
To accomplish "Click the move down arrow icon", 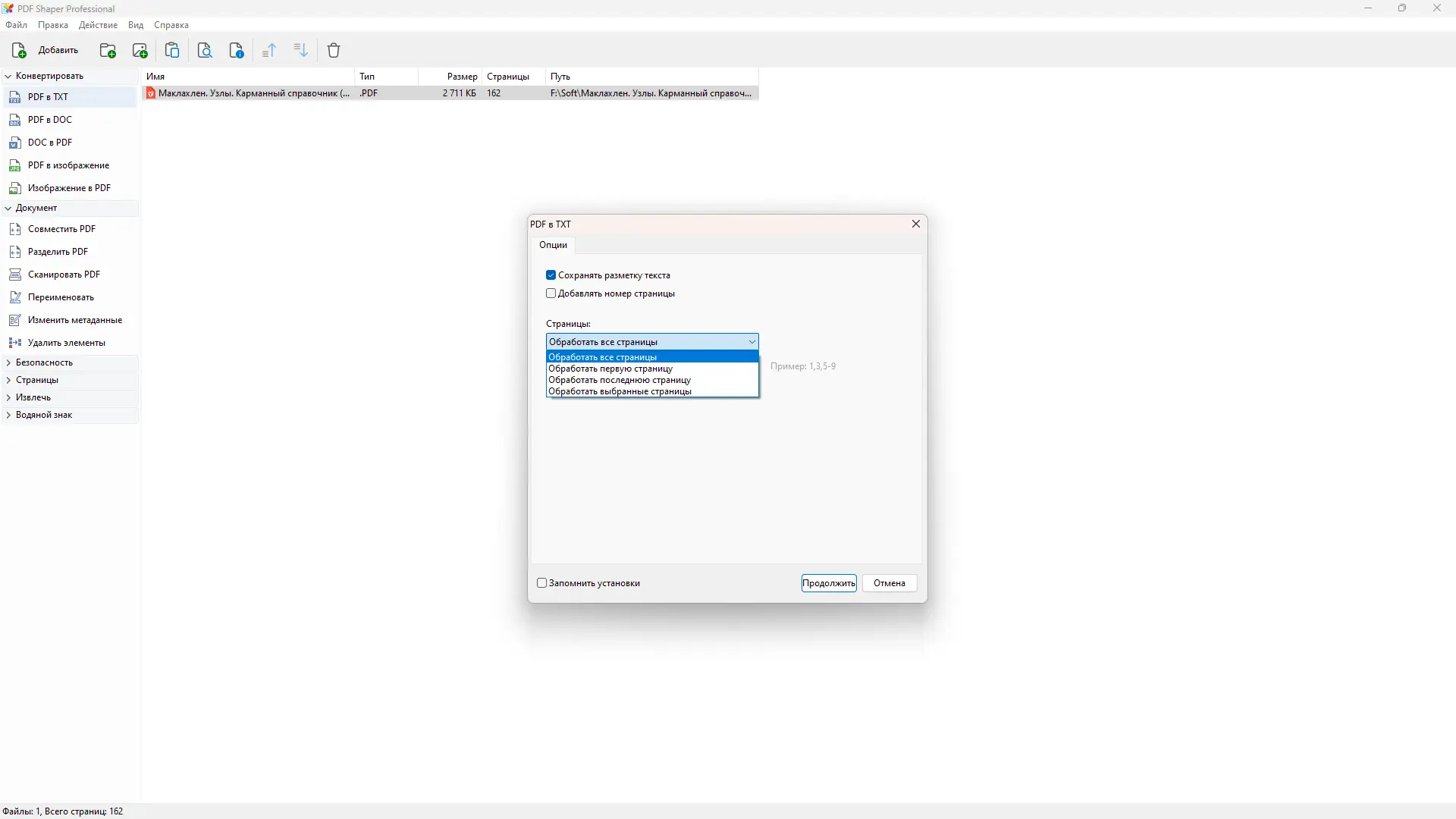I will 301,51.
